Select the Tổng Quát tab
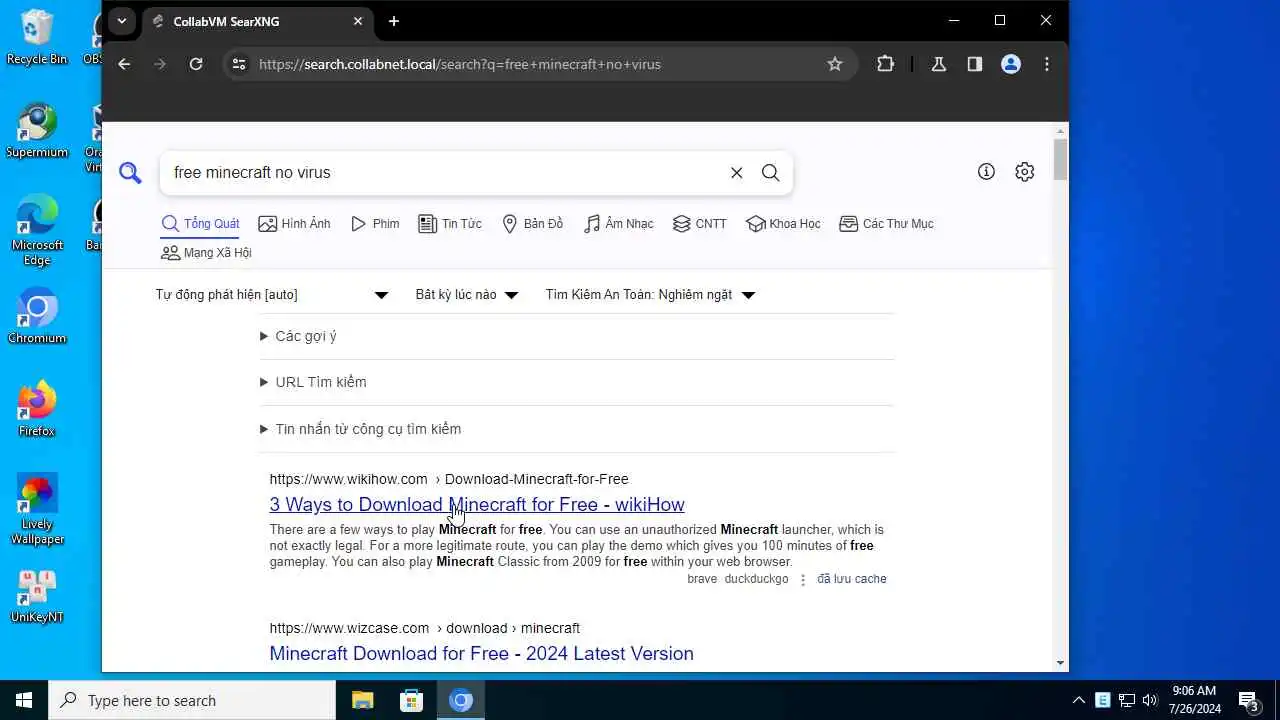This screenshot has height=720, width=1280. tap(200, 224)
